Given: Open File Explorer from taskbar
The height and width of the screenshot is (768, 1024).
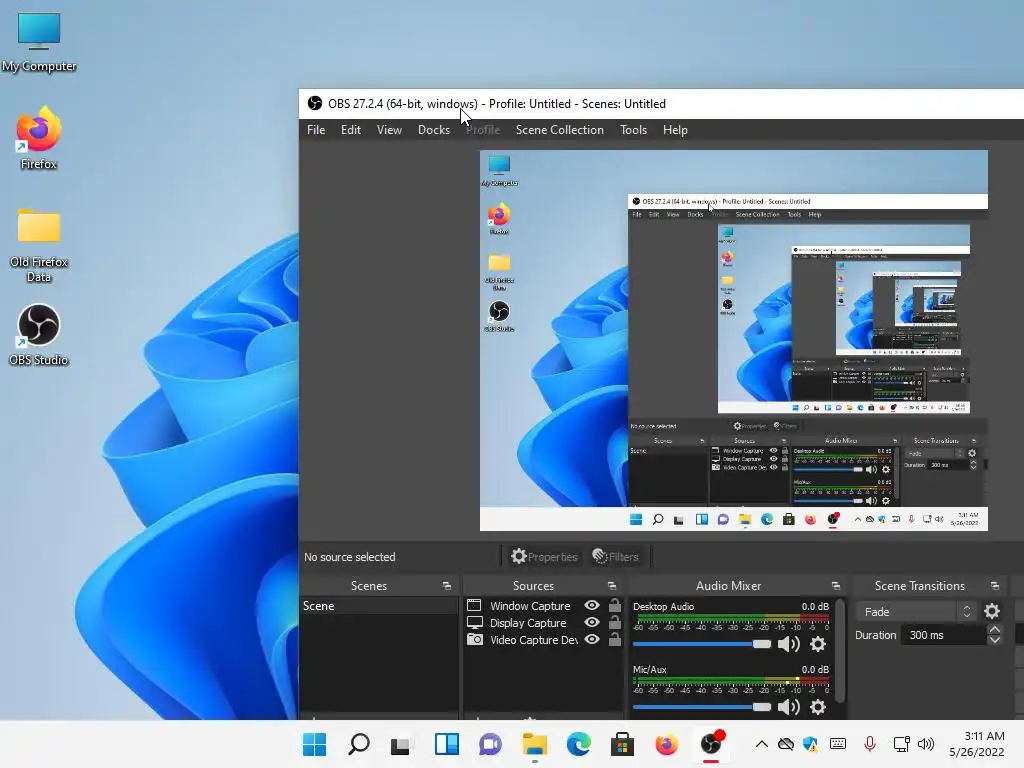Looking at the screenshot, I should [x=534, y=744].
